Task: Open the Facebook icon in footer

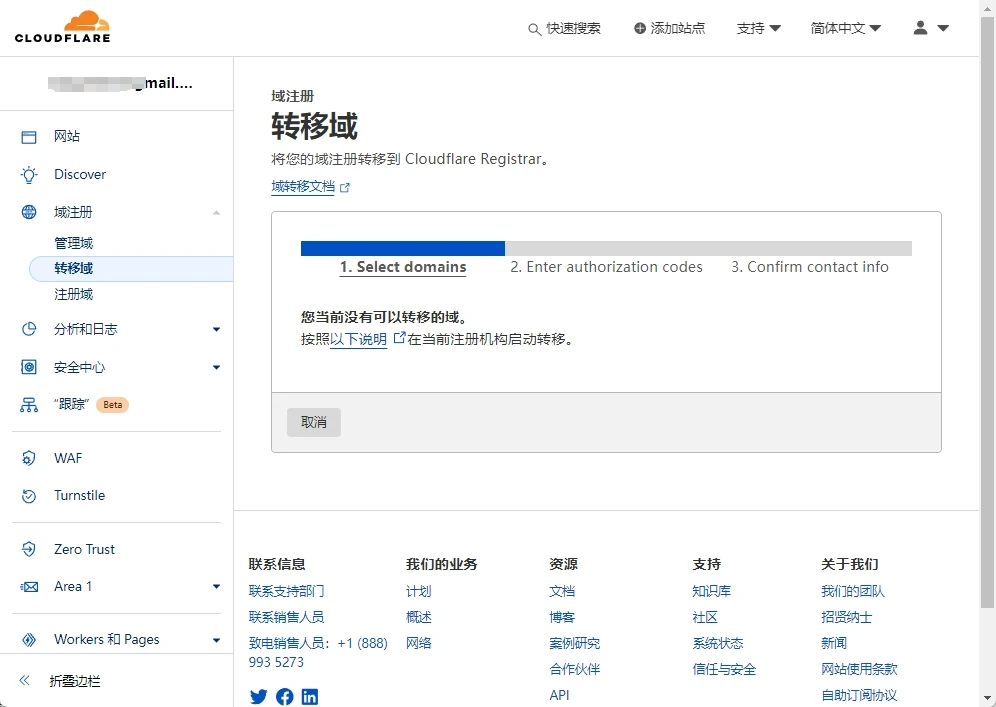Action: pyautogui.click(x=285, y=697)
